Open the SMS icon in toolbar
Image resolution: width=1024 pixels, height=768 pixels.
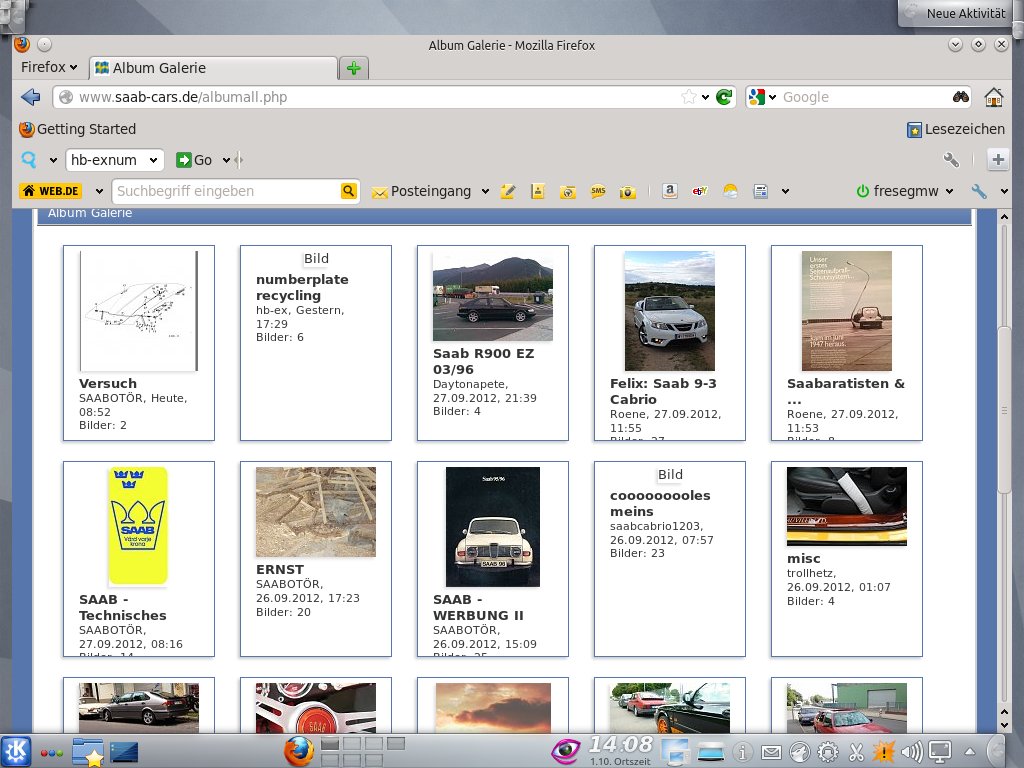click(598, 191)
